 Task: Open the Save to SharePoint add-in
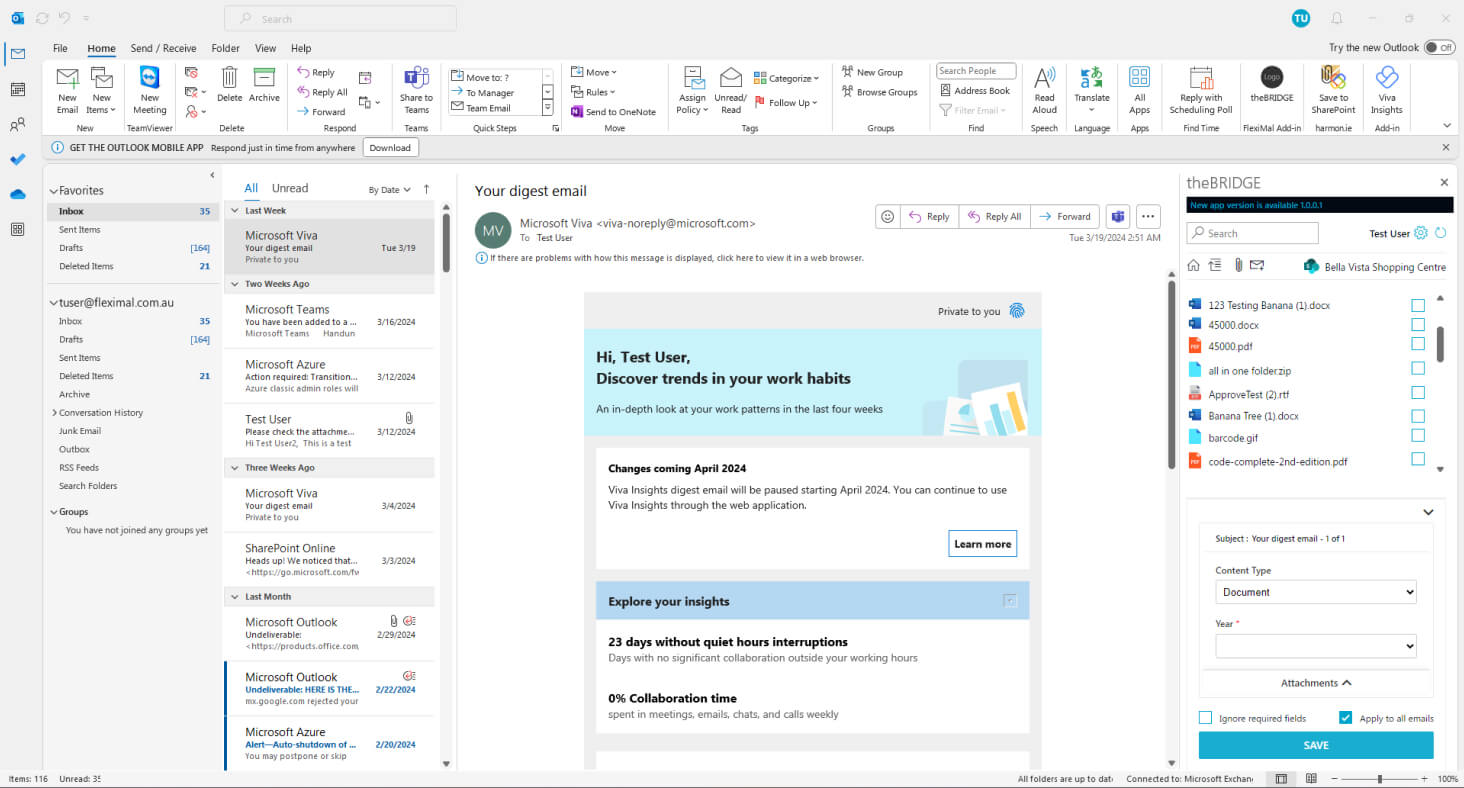pyautogui.click(x=1333, y=90)
